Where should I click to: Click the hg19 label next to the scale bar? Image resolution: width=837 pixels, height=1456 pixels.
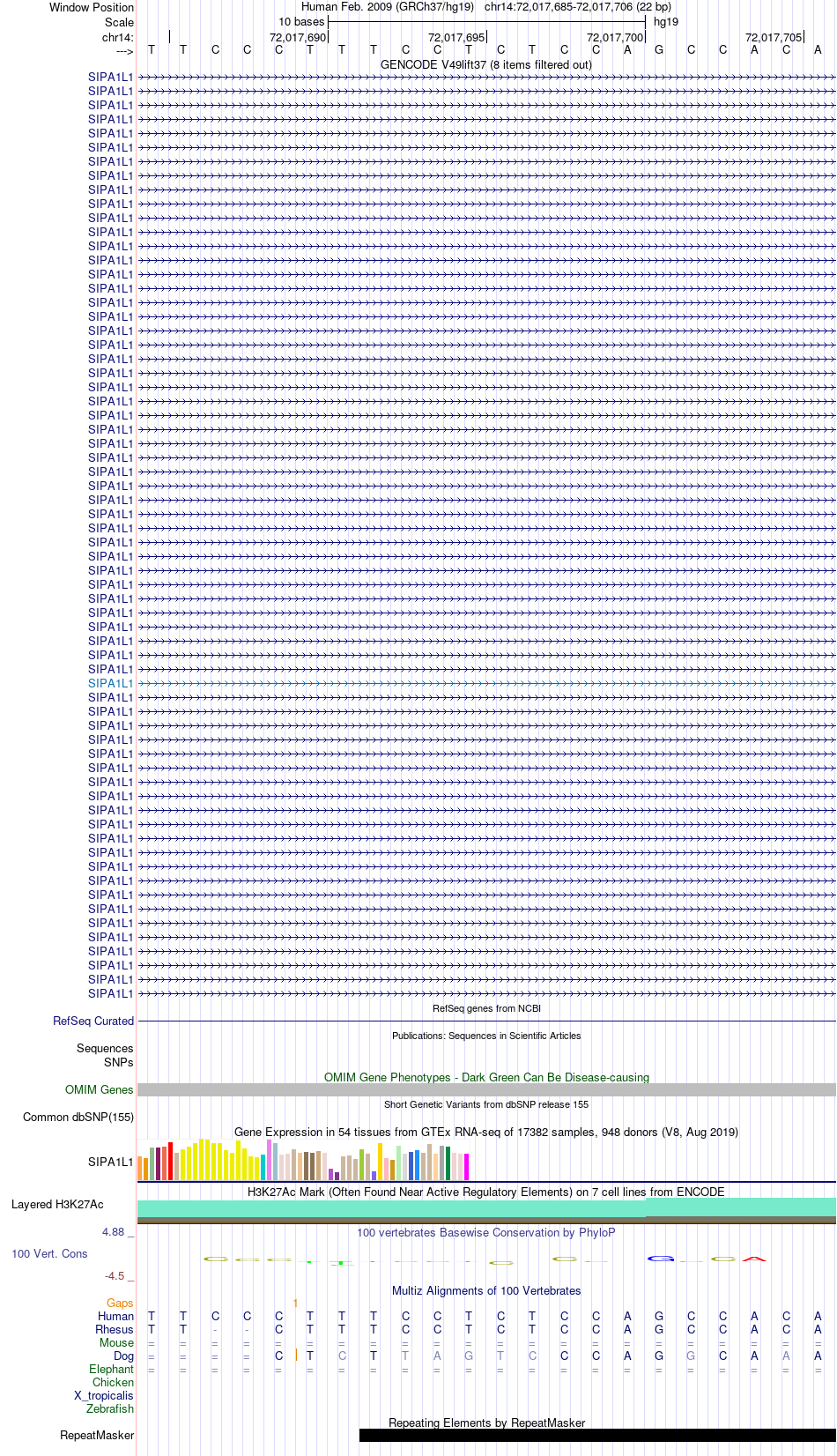click(666, 22)
